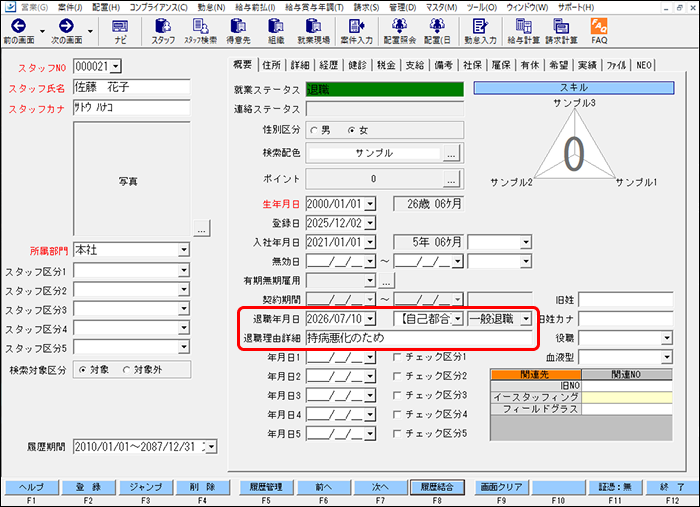The width and height of the screenshot is (700, 507).
Task: Click the app icon in the menu bar
Action: (x=10, y=7)
